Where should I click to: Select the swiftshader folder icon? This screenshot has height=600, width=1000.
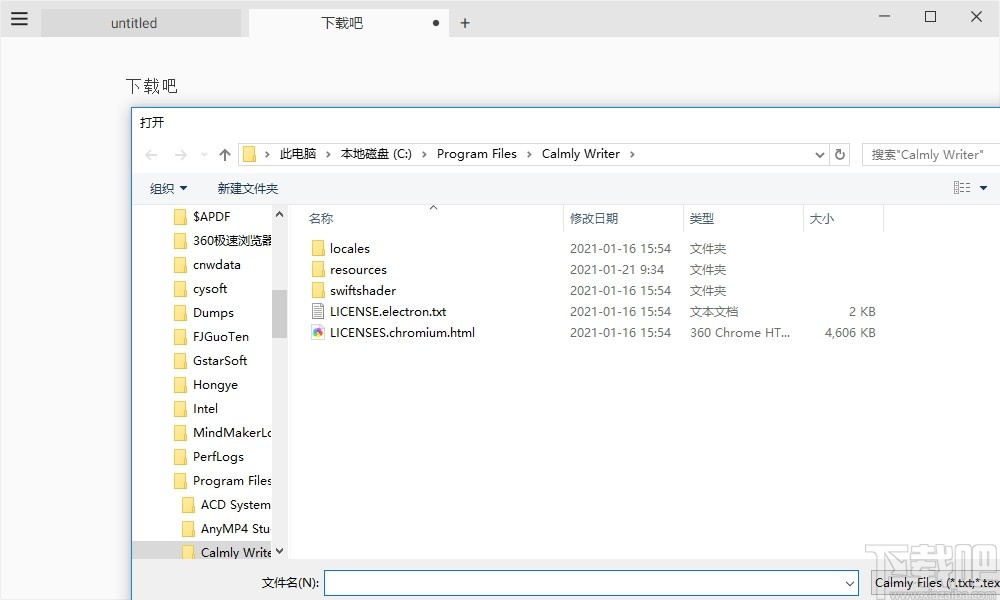[x=318, y=290]
